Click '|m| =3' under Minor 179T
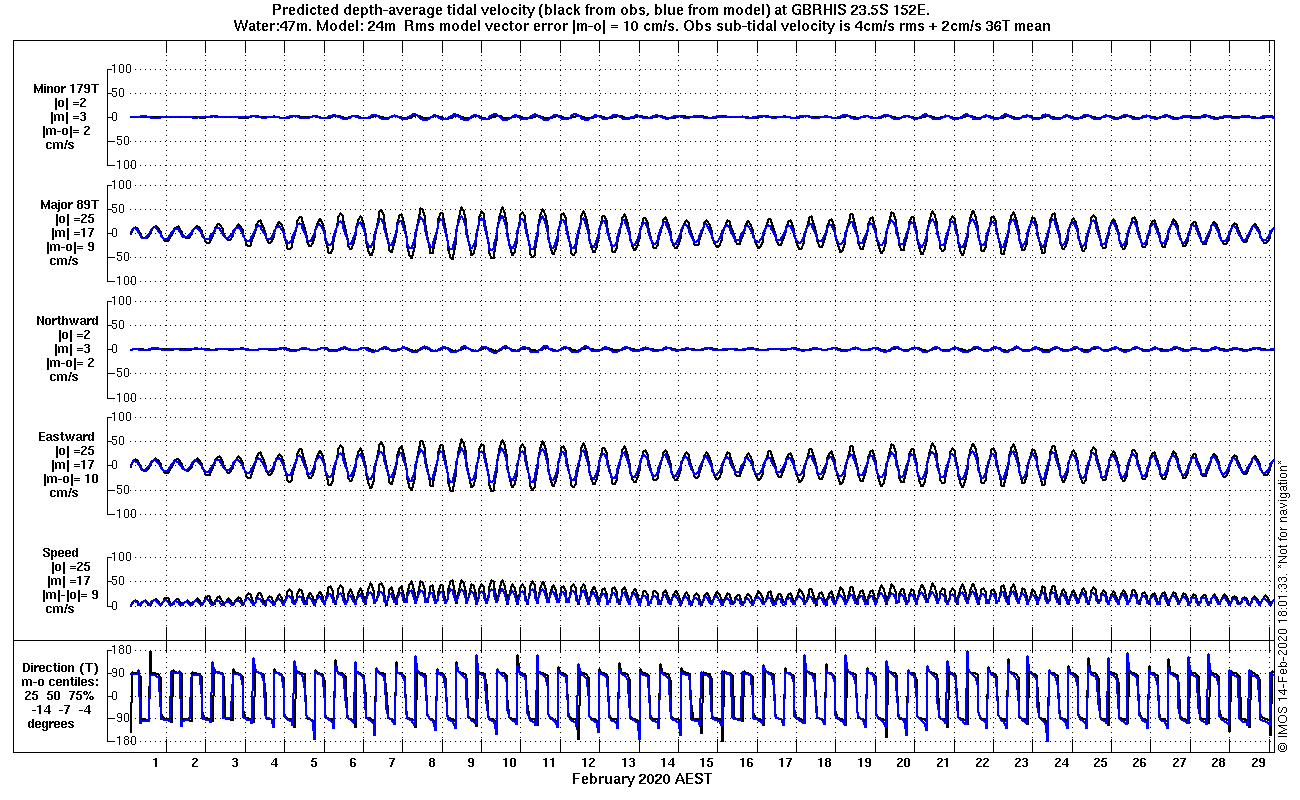Image resolution: width=1300 pixels, height=800 pixels. 70,117
